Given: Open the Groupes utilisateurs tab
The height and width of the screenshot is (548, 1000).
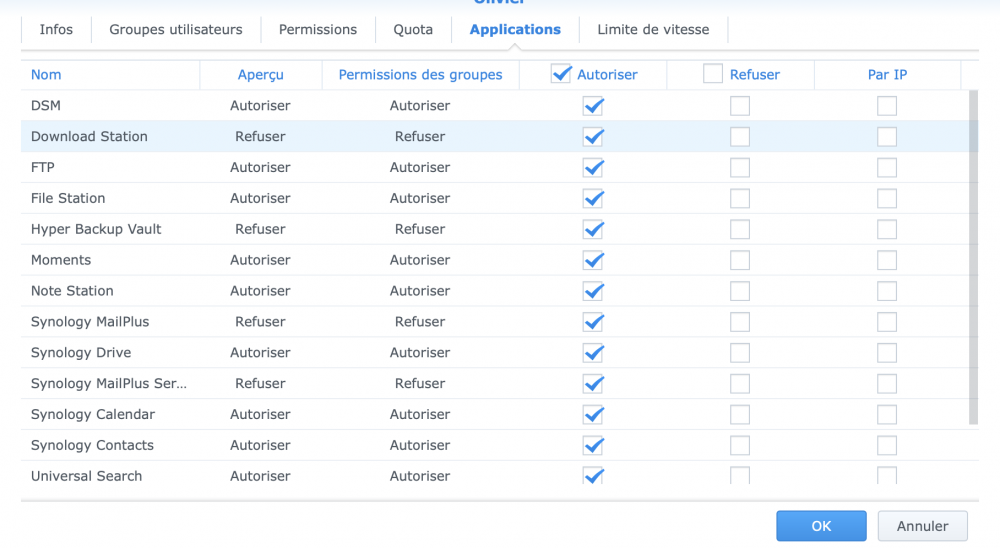Looking at the screenshot, I should 176,30.
